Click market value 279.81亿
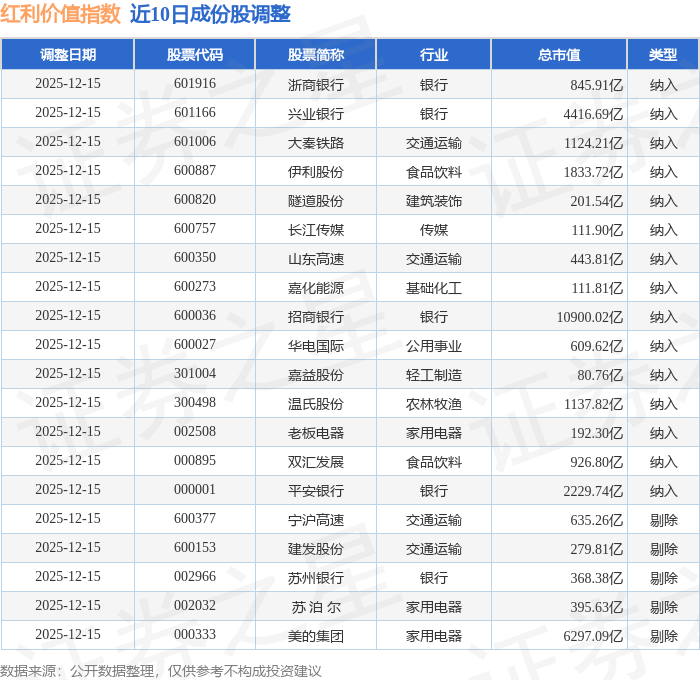 pos(596,549)
